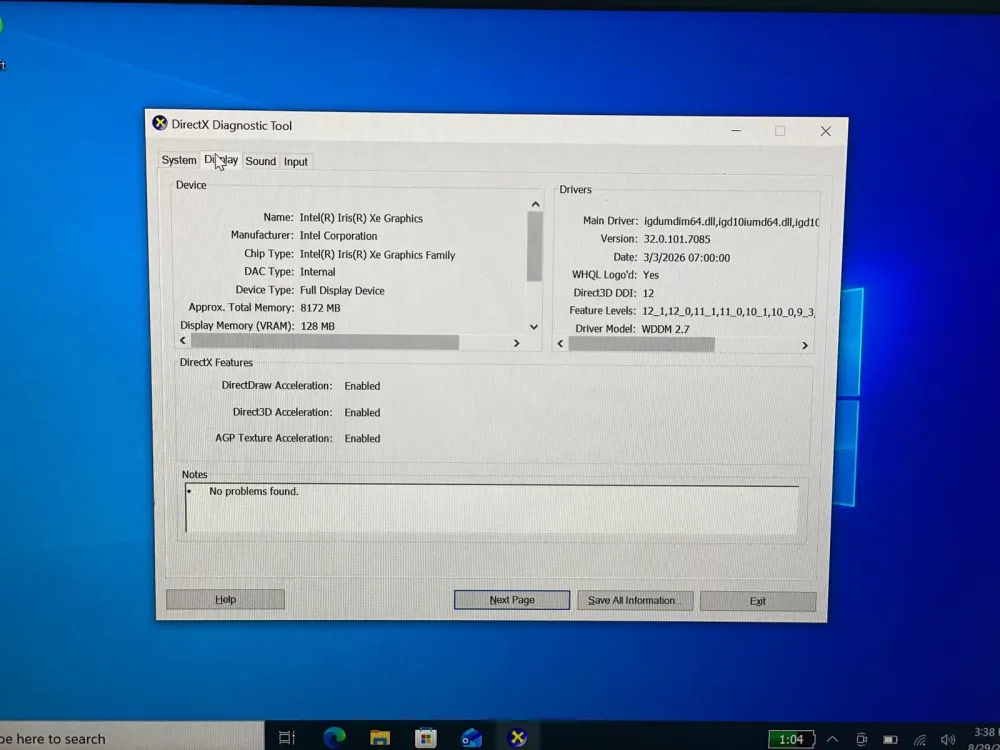Switch to the System tab
The width and height of the screenshot is (1000, 750).
click(x=179, y=160)
